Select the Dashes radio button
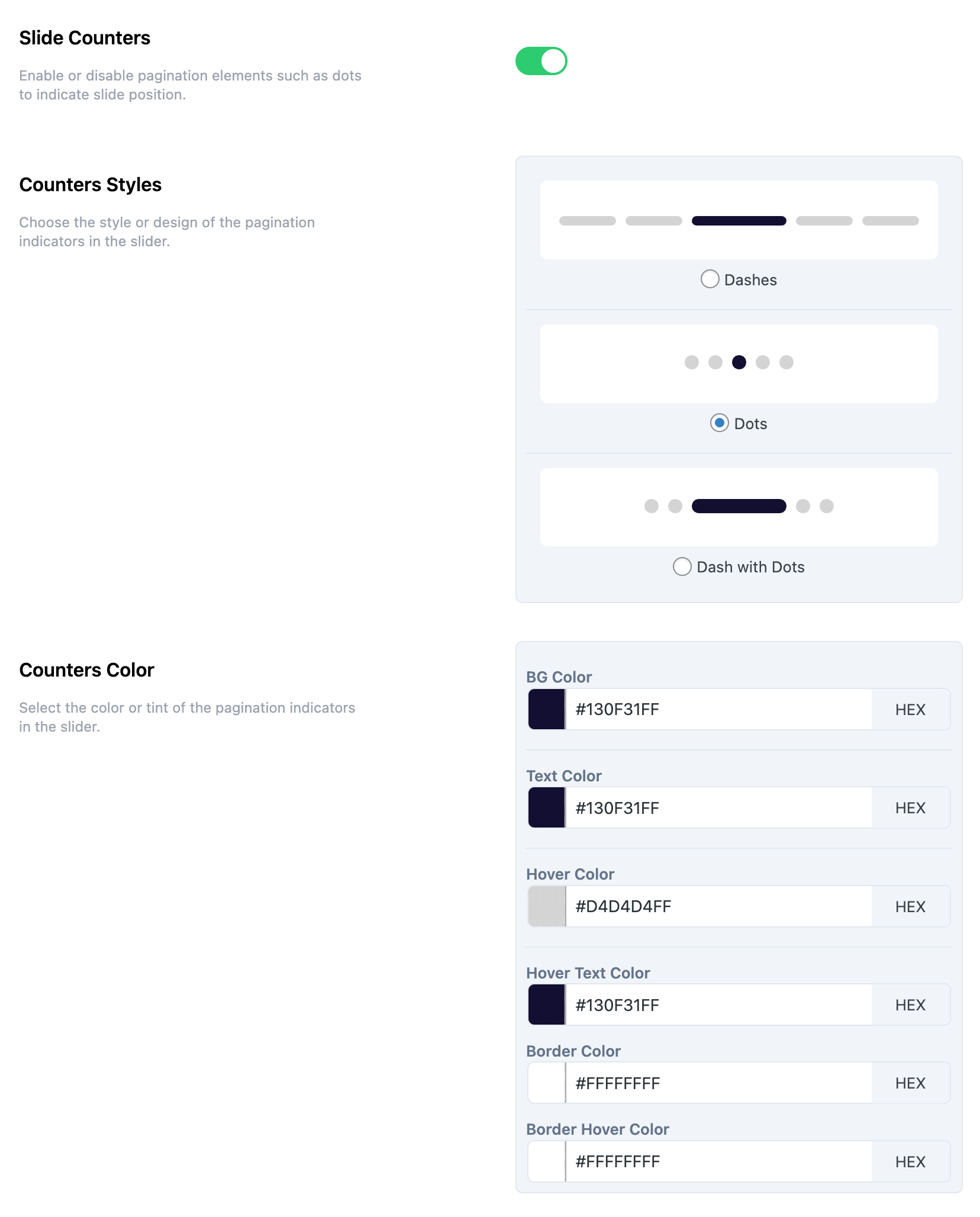The height and width of the screenshot is (1217, 980). (710, 279)
